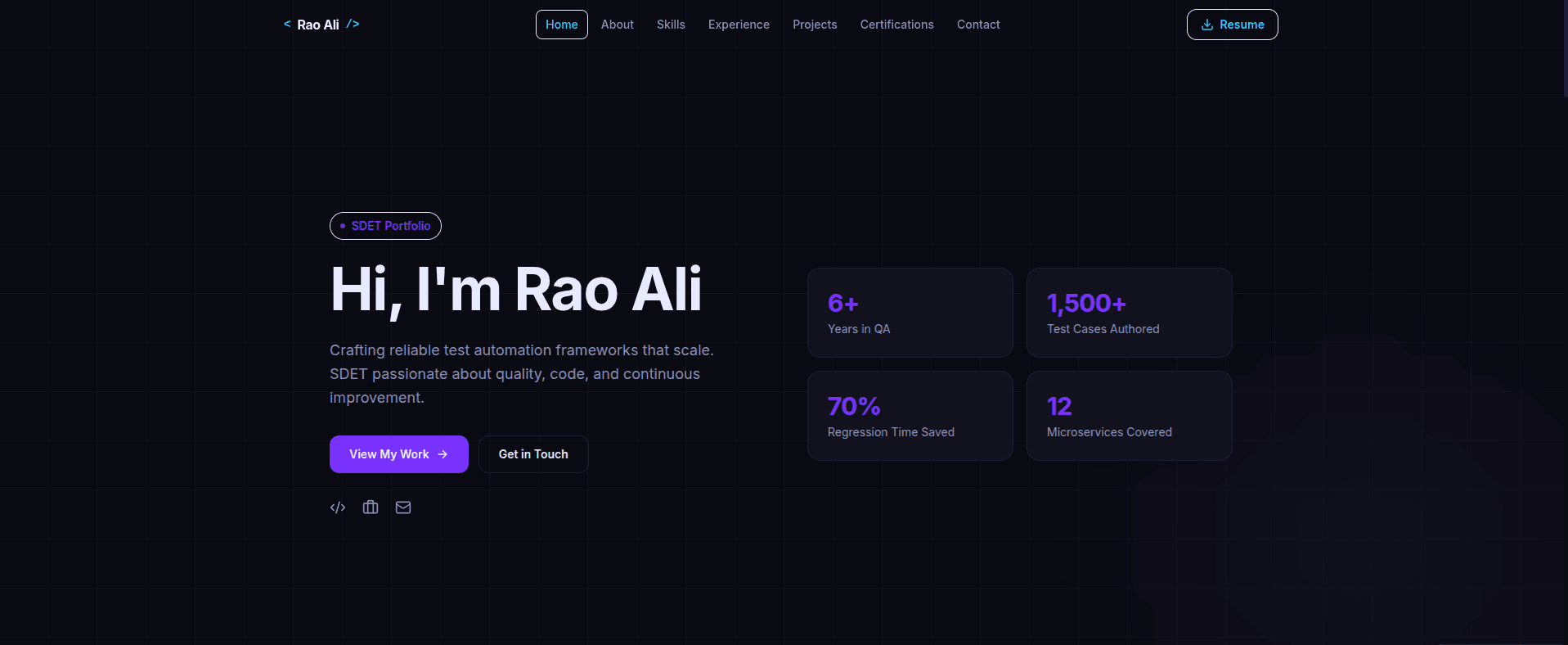Click the "Hi, I'm Rao Ali" heading
Screen dimensions: 1568x645
tap(516, 290)
